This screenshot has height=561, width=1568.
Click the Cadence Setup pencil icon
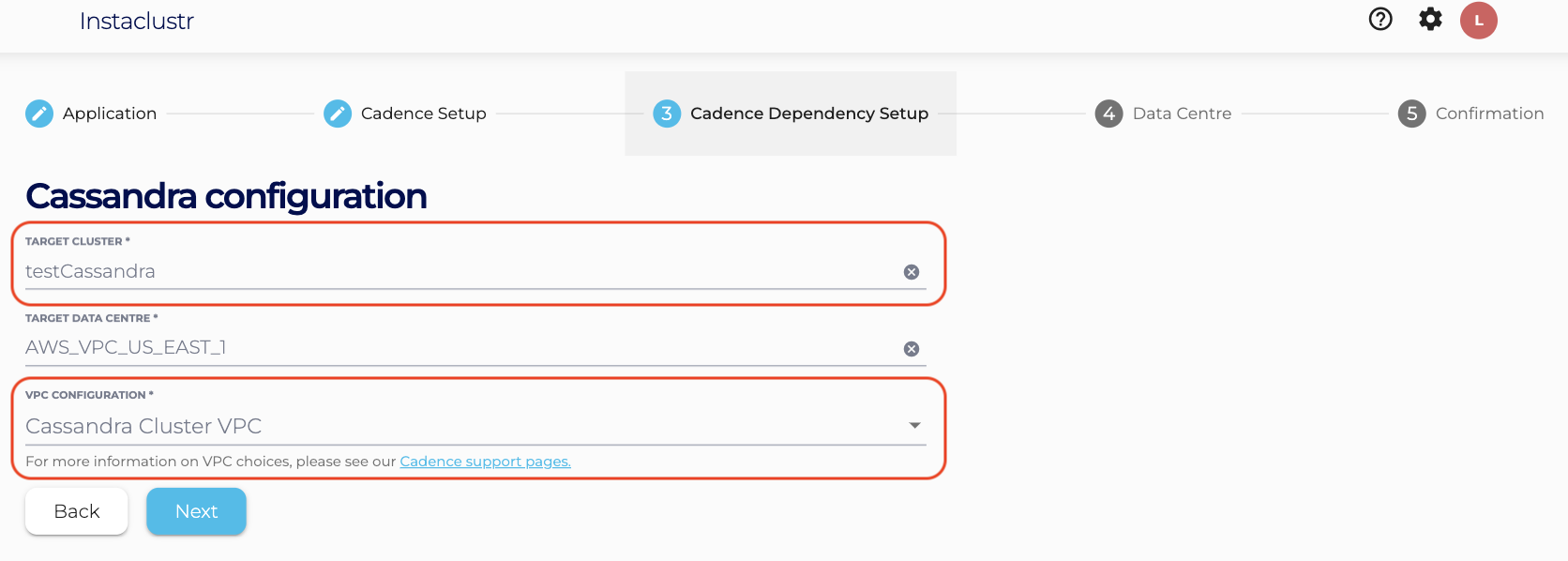click(x=338, y=114)
